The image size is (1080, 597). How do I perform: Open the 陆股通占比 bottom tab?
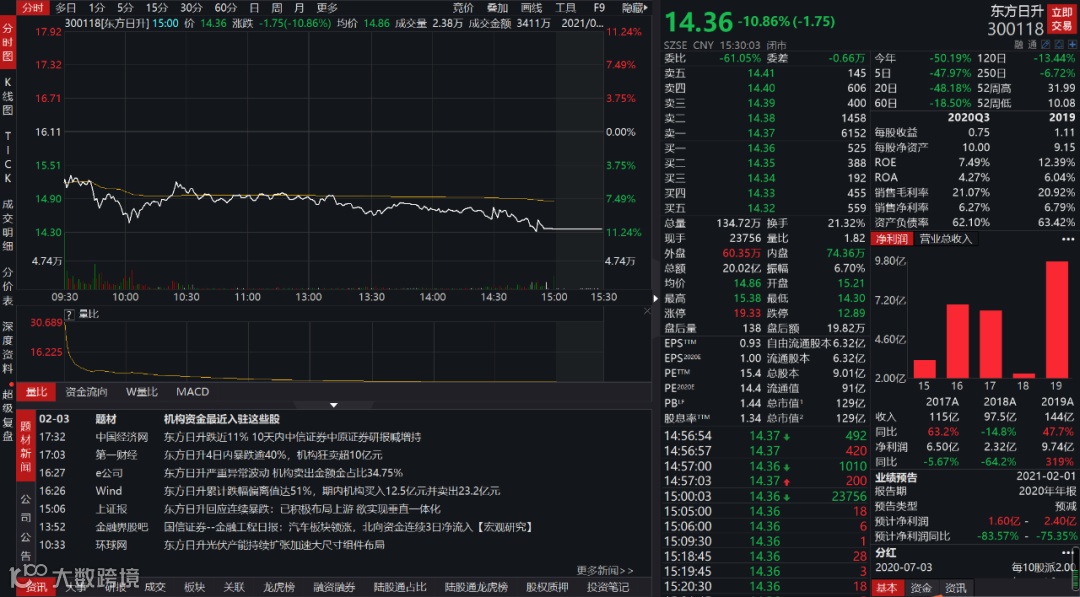click(x=400, y=587)
